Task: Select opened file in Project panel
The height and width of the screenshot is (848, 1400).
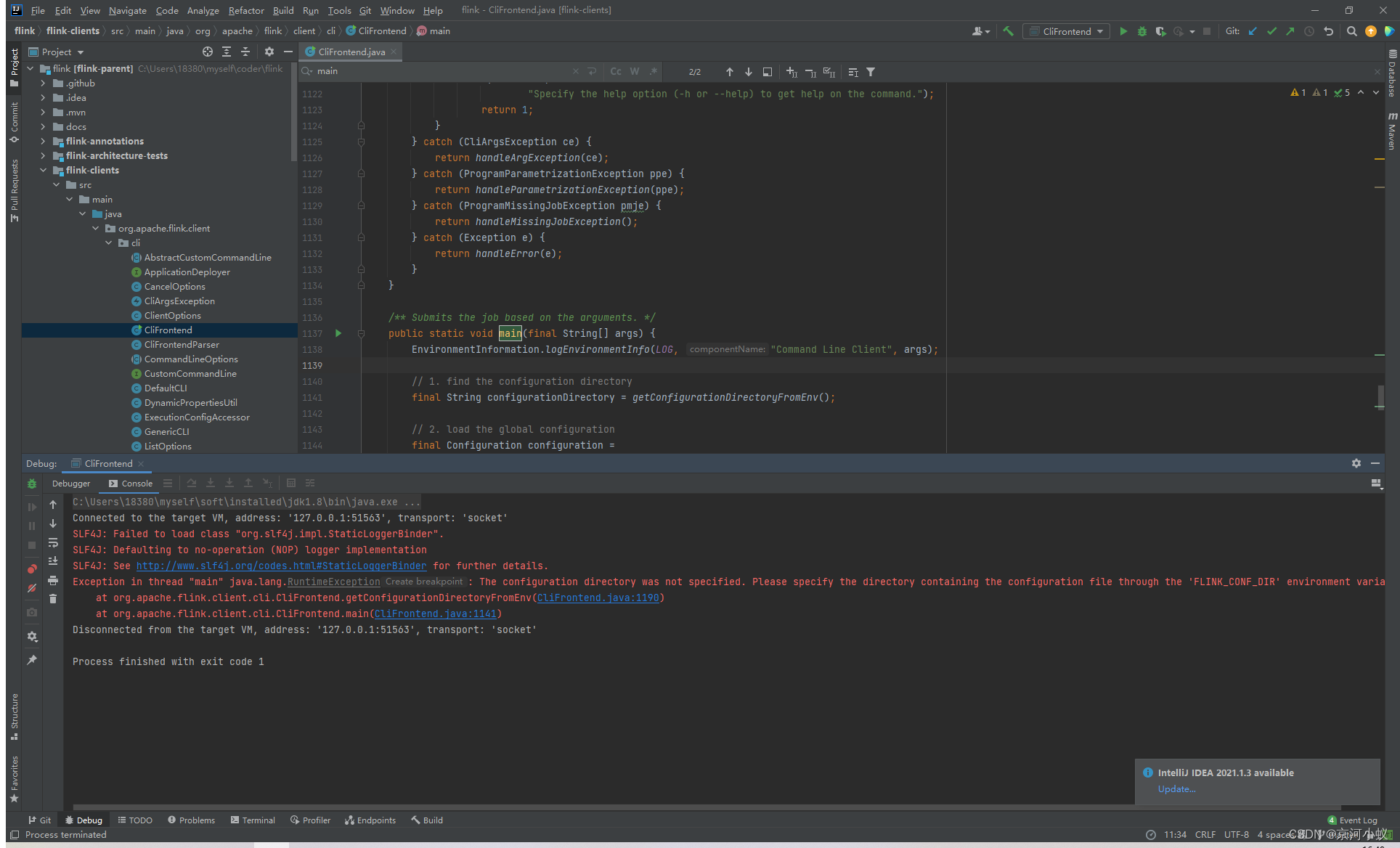Action: 208,52
